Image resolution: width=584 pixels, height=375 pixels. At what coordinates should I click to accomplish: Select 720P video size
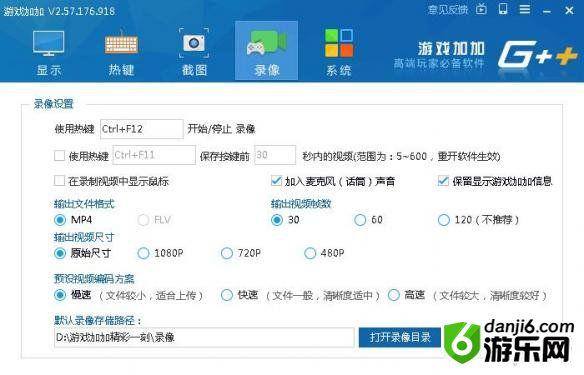pyautogui.click(x=227, y=253)
